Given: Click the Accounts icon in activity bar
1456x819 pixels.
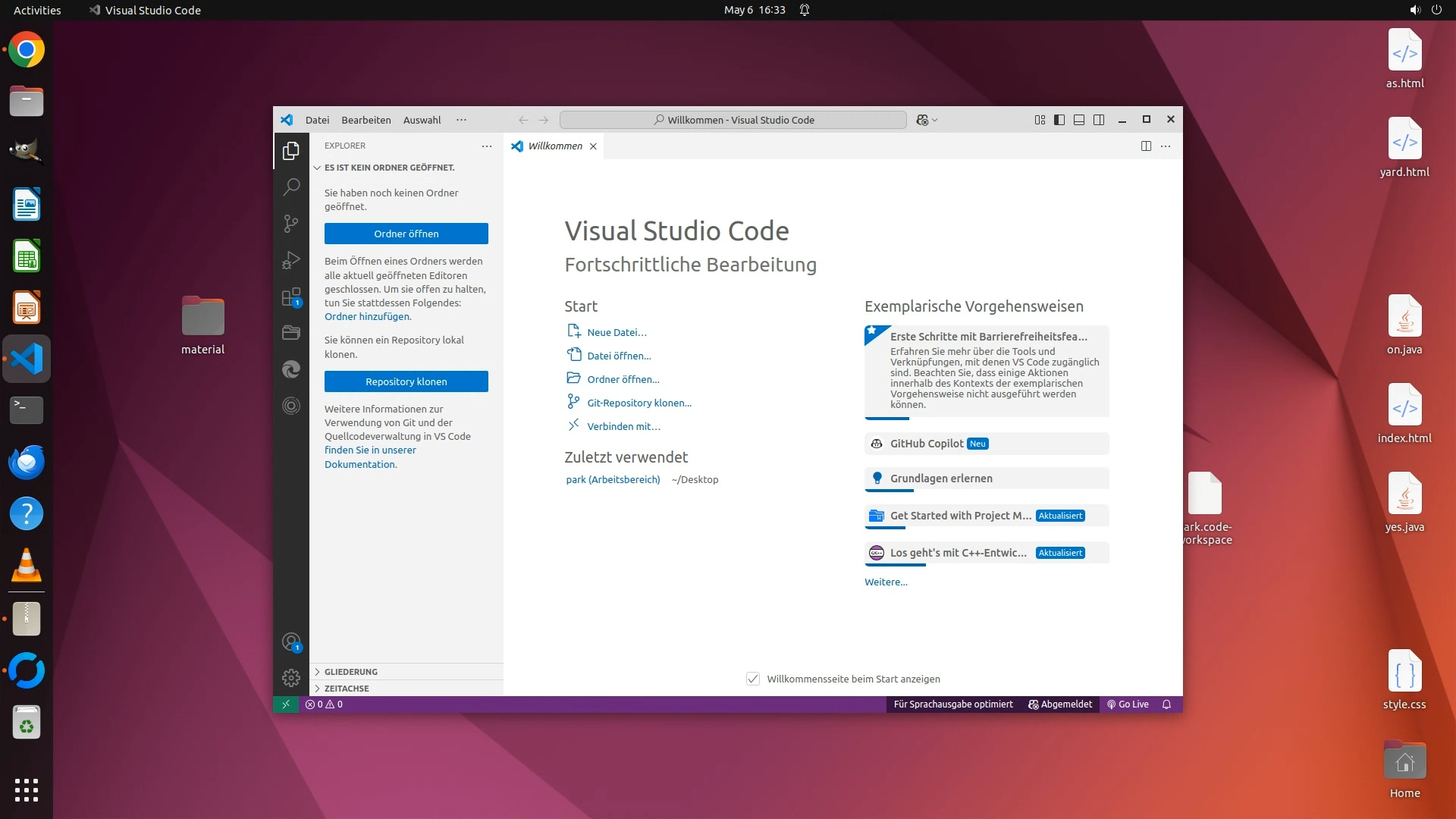Looking at the screenshot, I should click(x=291, y=642).
